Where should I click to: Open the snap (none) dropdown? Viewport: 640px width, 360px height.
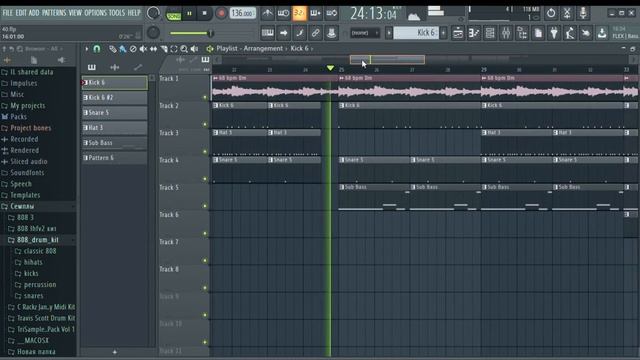coord(365,33)
